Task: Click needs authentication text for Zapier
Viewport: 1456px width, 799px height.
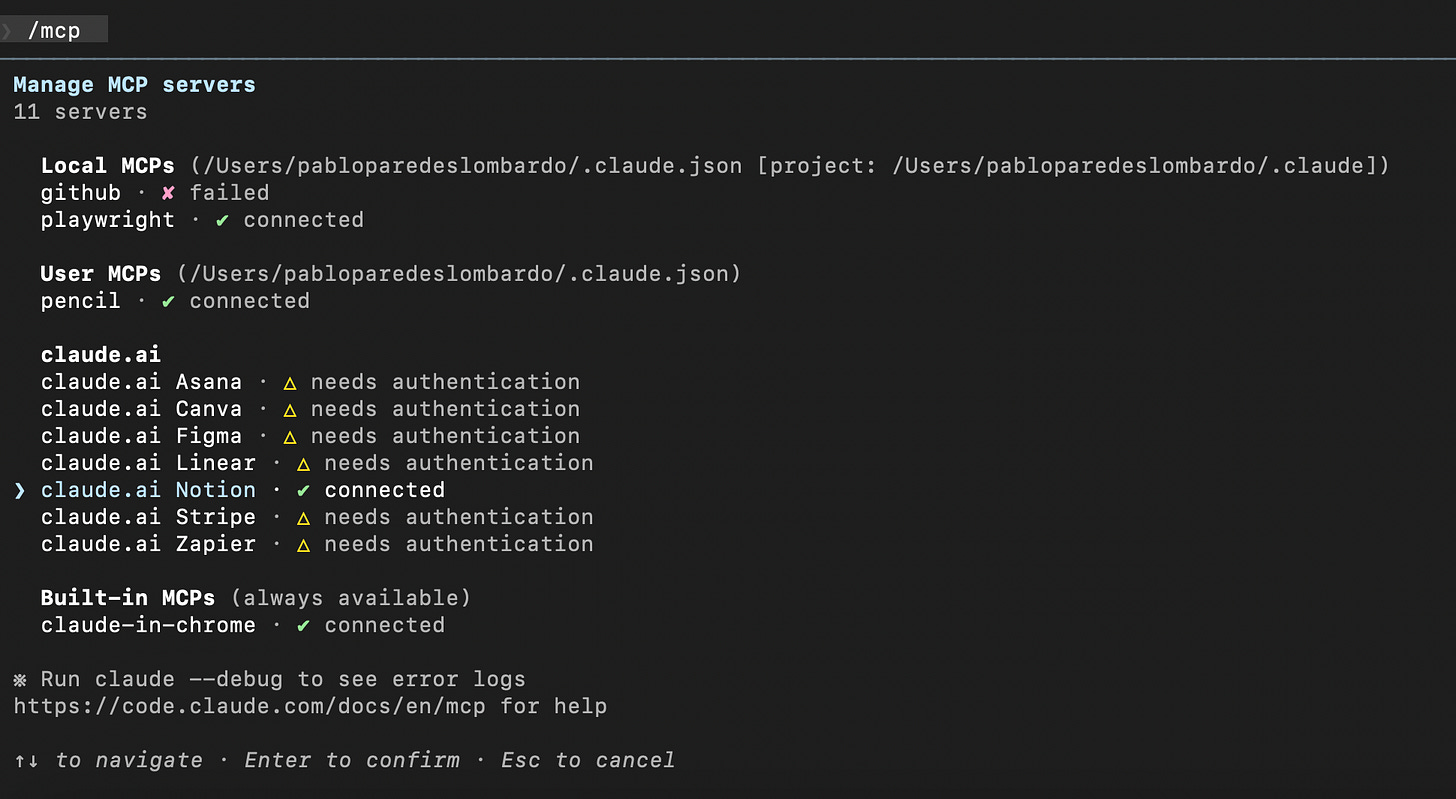Action: [459, 543]
